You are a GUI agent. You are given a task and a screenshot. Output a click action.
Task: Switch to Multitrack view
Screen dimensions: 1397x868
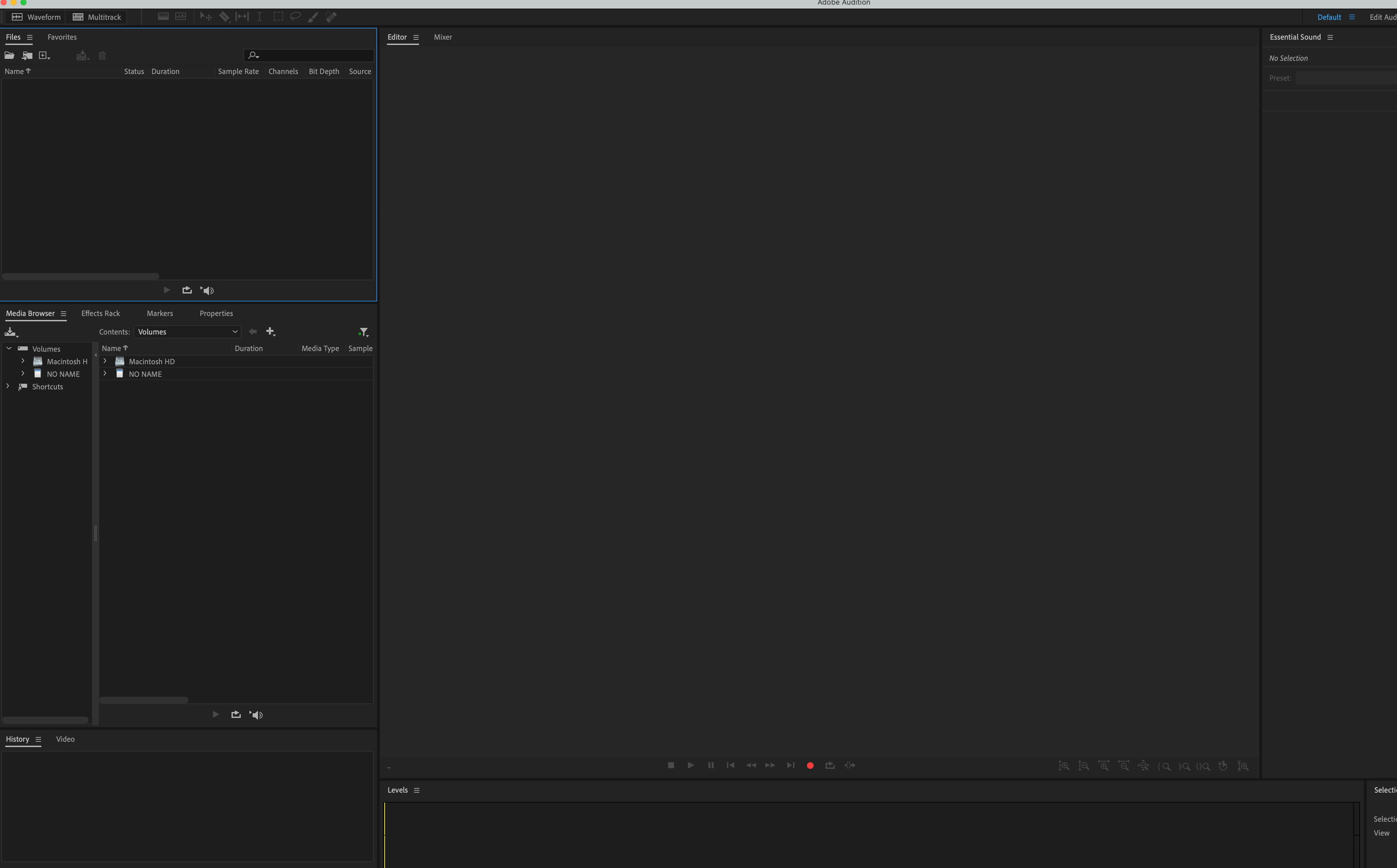[x=97, y=17]
